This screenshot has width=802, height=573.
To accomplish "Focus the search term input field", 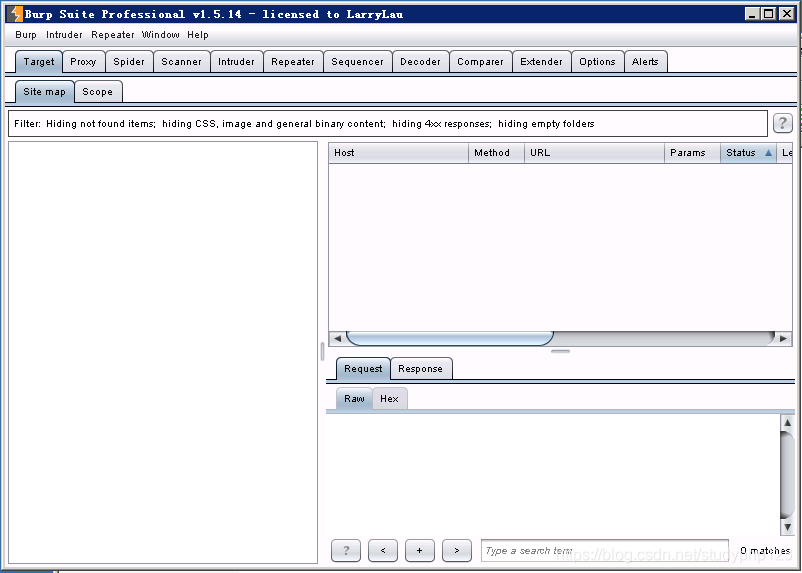I will pos(605,550).
